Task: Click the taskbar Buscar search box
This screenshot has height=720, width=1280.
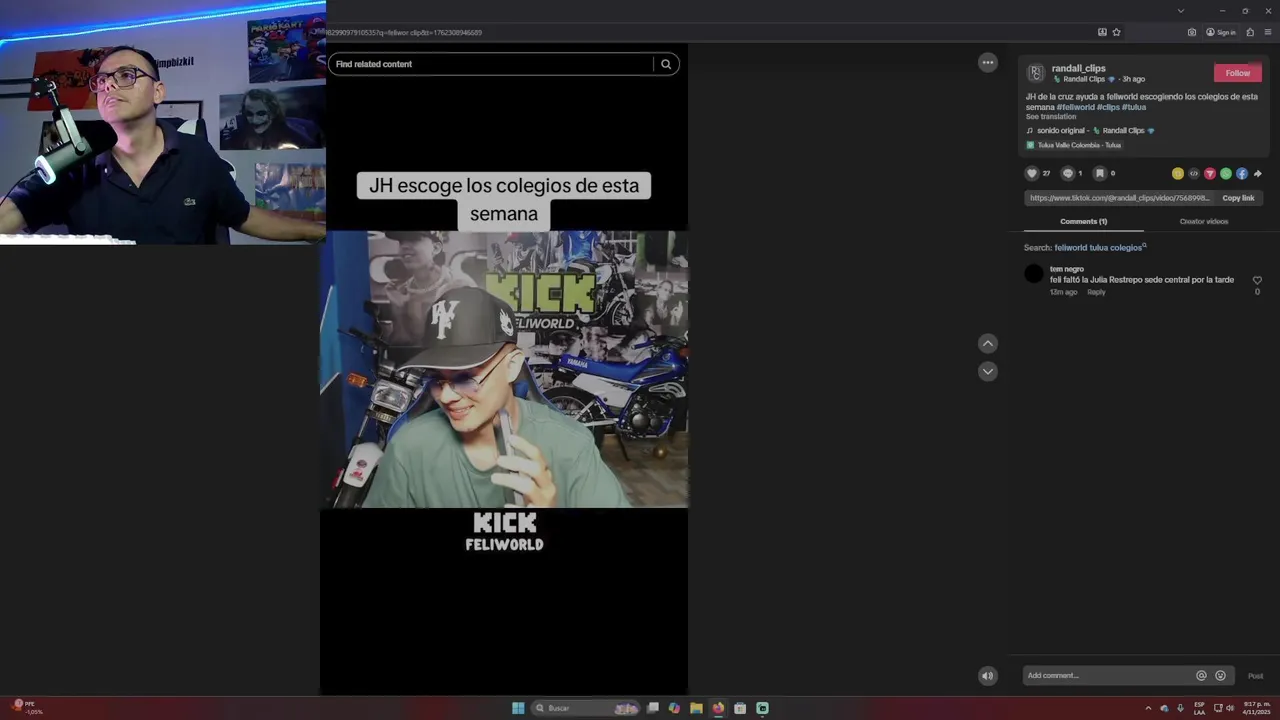Action: pos(586,708)
